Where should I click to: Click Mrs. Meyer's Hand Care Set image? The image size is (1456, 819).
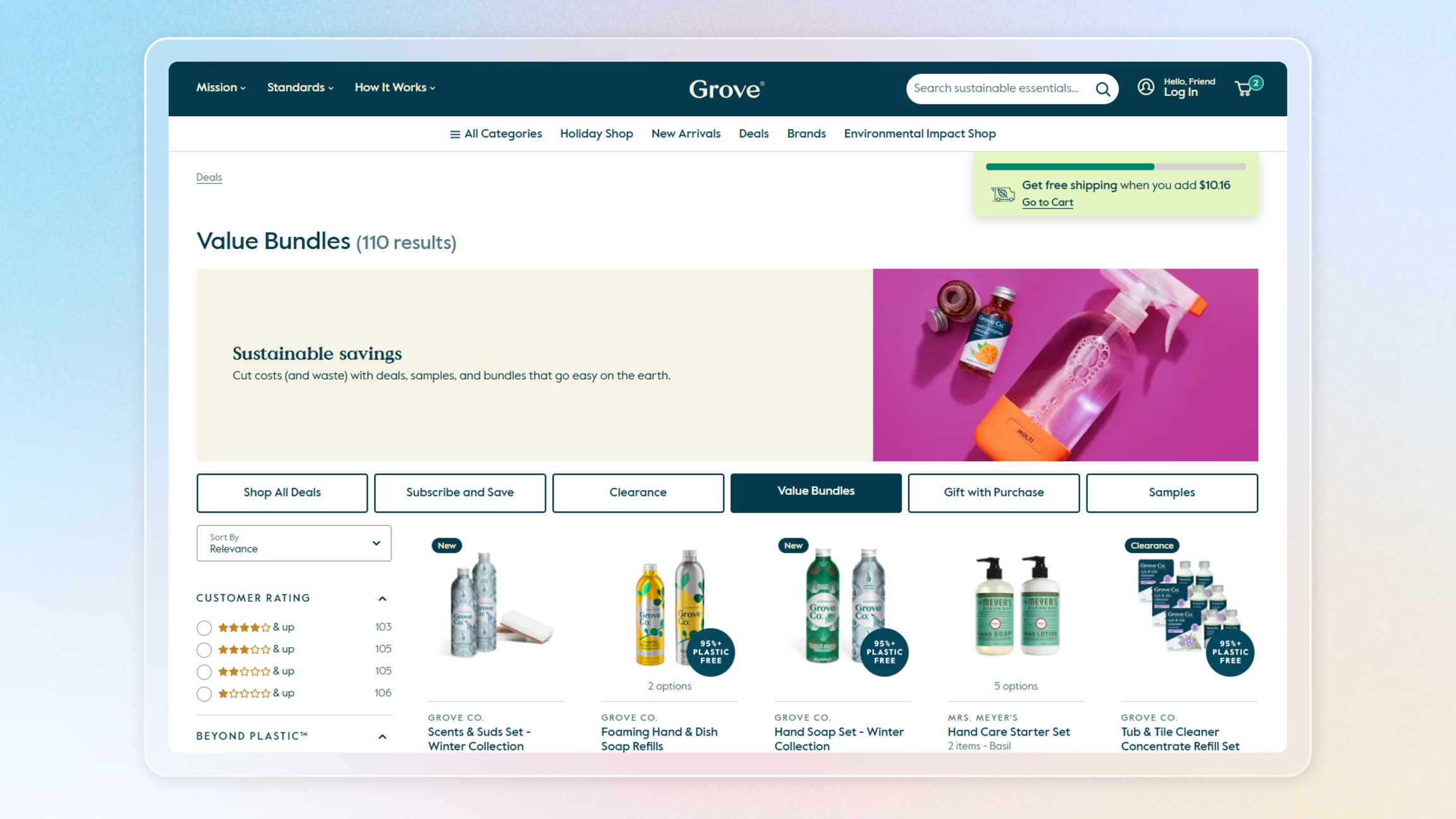pyautogui.click(x=1016, y=605)
